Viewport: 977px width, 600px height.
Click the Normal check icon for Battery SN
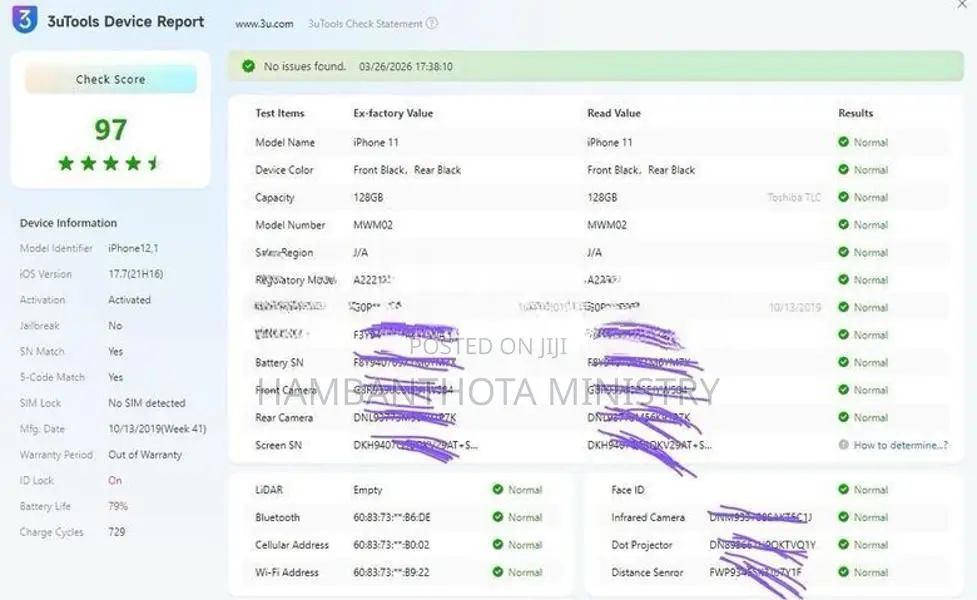tap(844, 362)
